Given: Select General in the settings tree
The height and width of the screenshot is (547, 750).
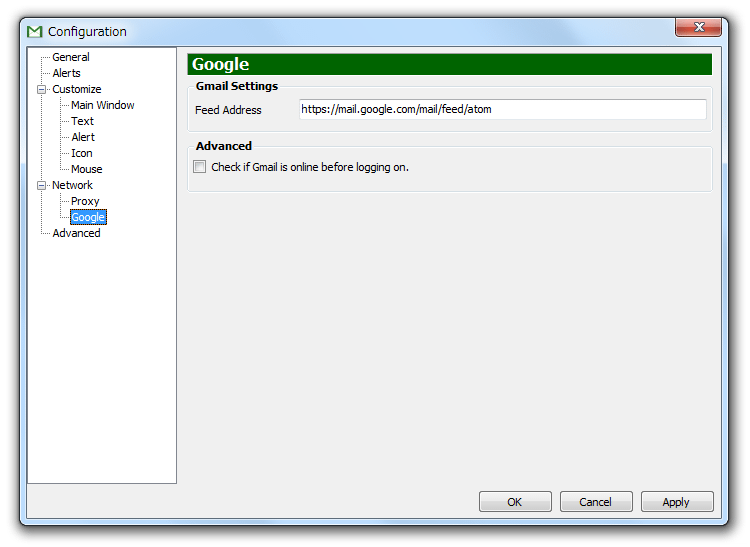Looking at the screenshot, I should pyautogui.click(x=71, y=57).
